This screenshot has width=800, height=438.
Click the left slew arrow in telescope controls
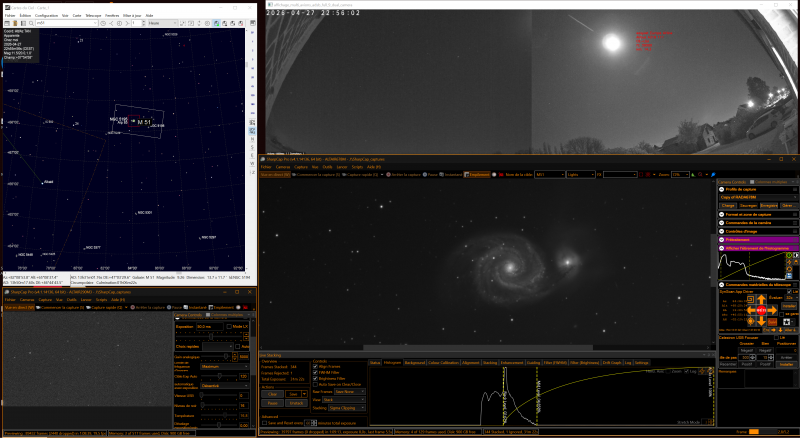click(751, 310)
